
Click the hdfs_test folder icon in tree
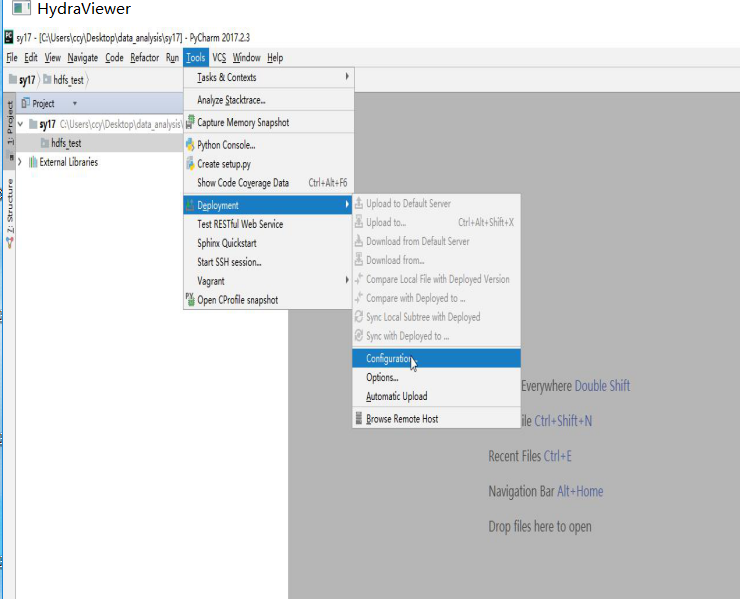tap(45, 143)
